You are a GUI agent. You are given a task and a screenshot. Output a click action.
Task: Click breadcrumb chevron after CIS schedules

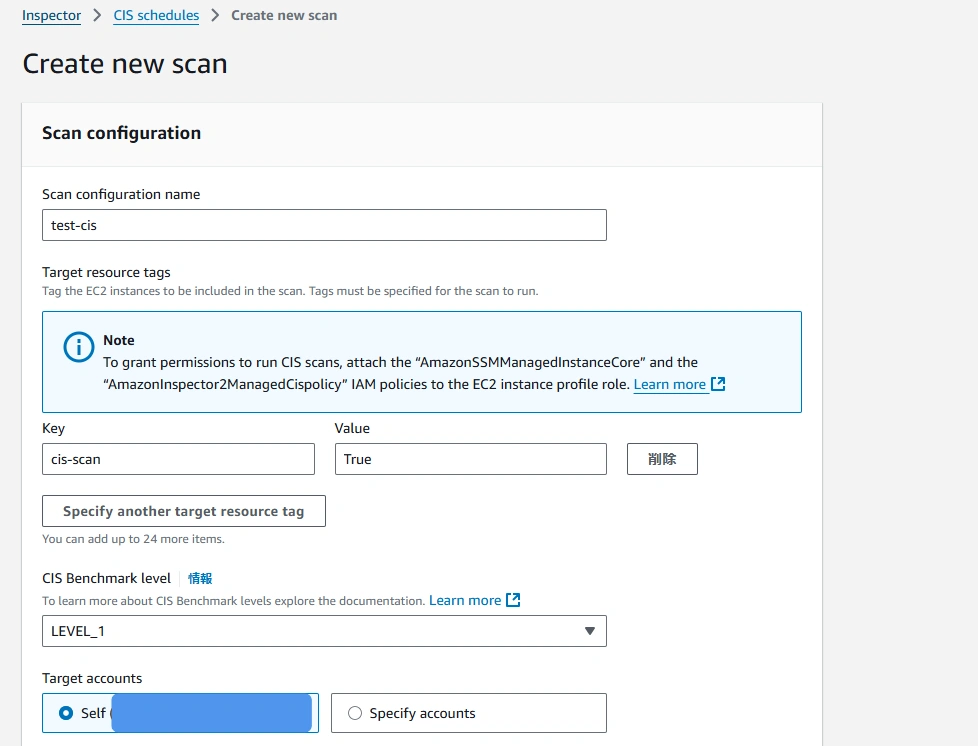pos(215,15)
